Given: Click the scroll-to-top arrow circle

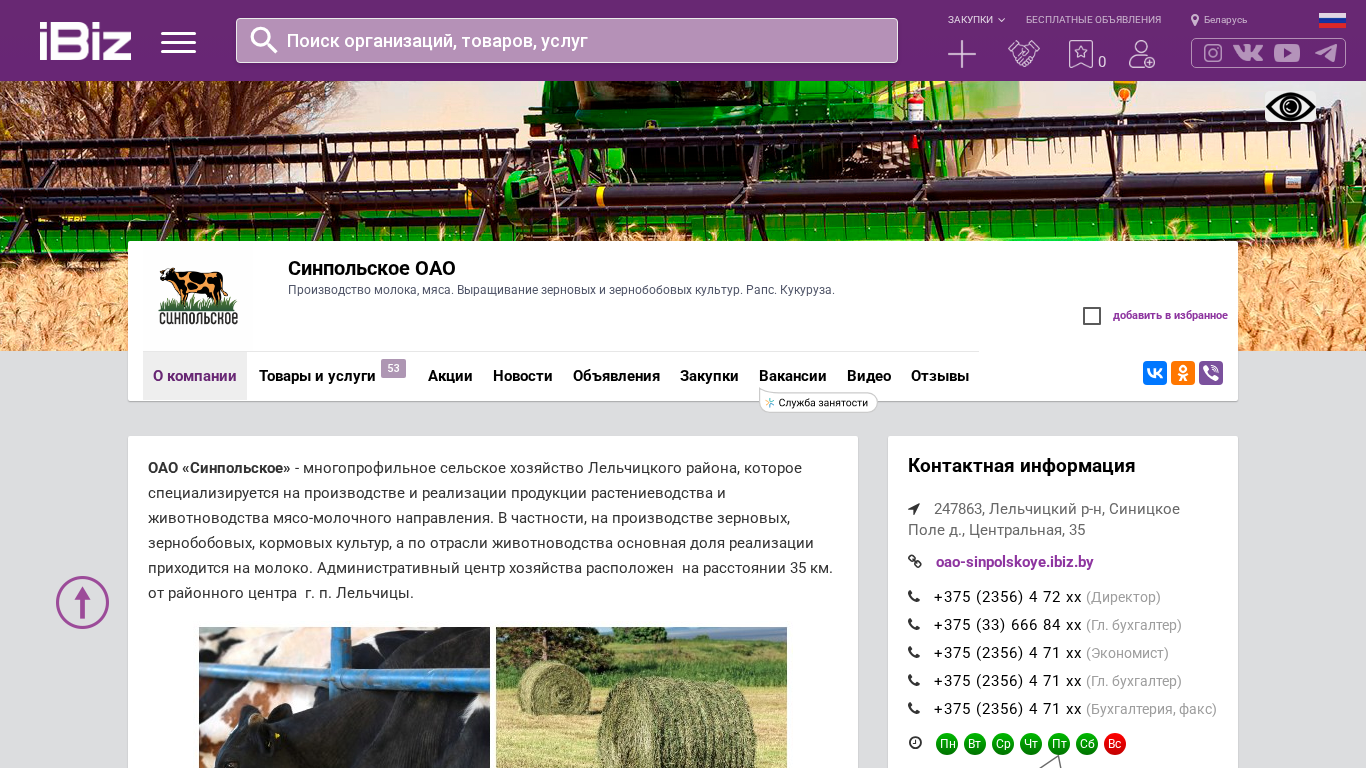Looking at the screenshot, I should pos(82,602).
